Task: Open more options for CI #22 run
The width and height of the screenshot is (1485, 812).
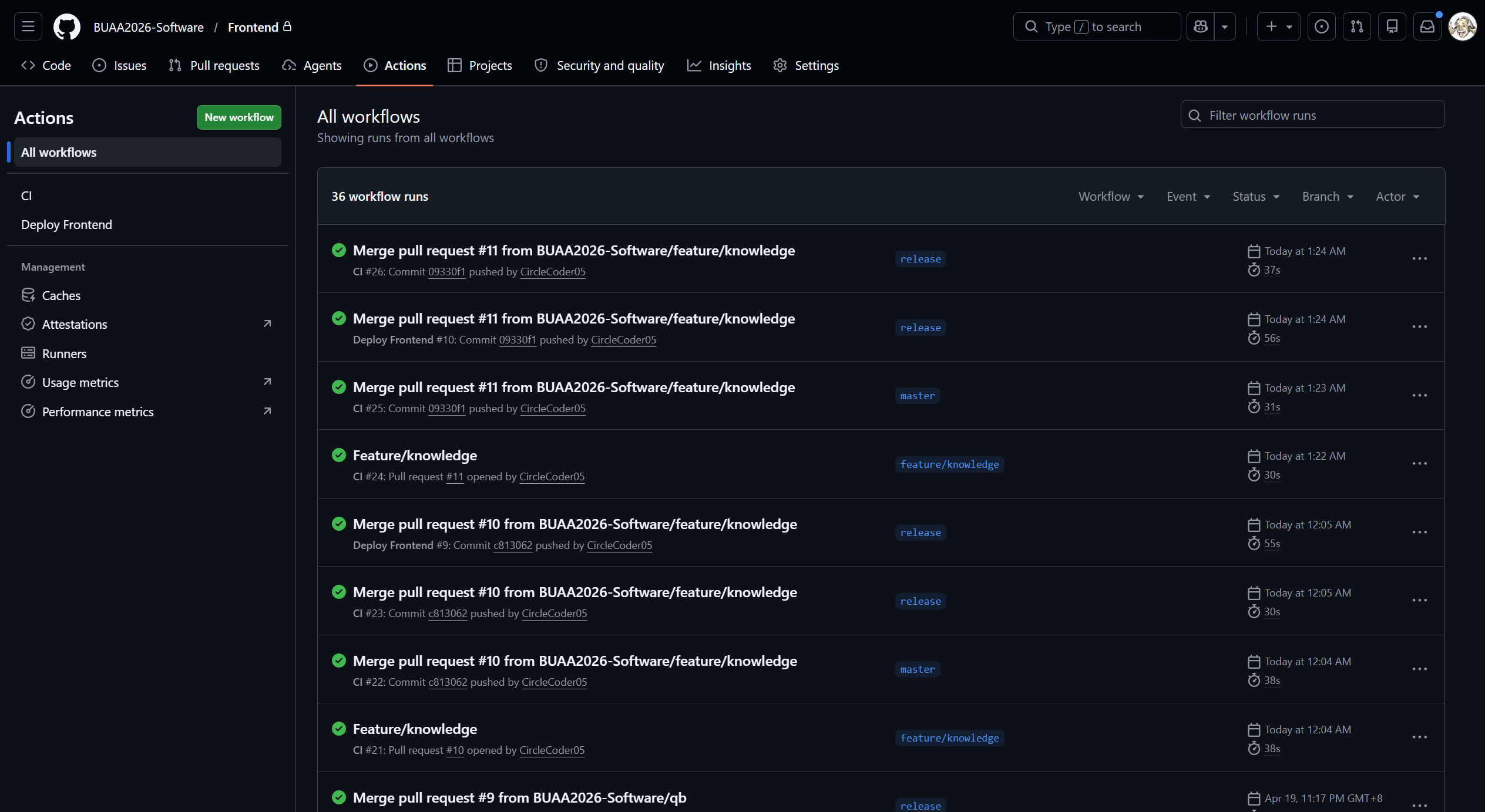Action: tap(1420, 669)
